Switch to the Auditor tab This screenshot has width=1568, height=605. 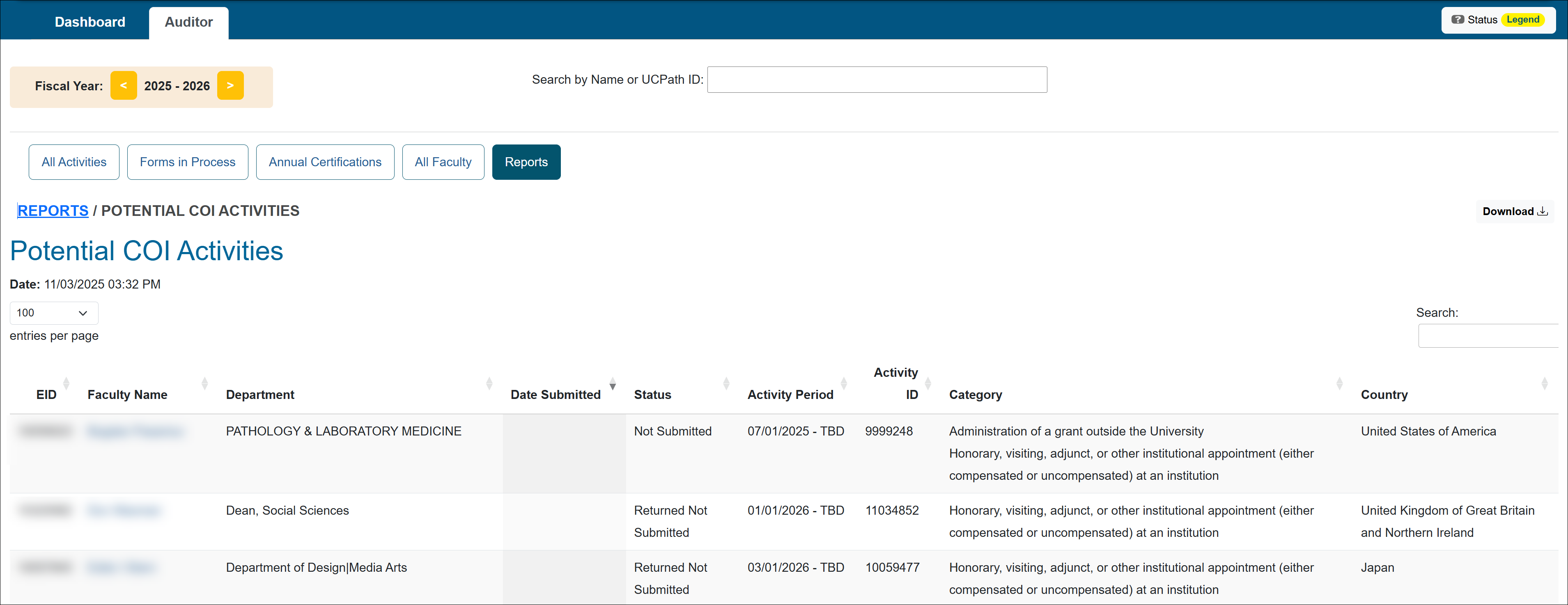(x=188, y=22)
